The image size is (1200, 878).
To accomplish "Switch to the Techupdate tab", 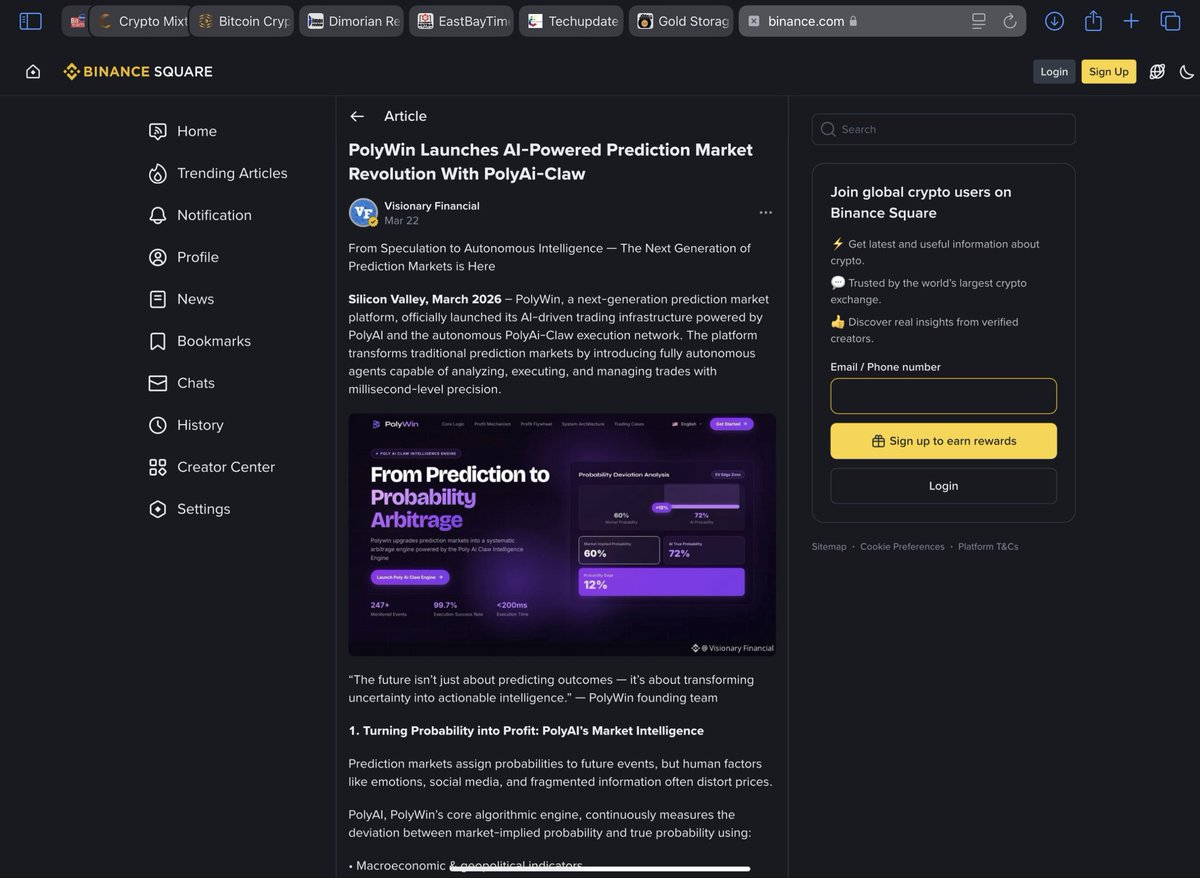I will 572,21.
